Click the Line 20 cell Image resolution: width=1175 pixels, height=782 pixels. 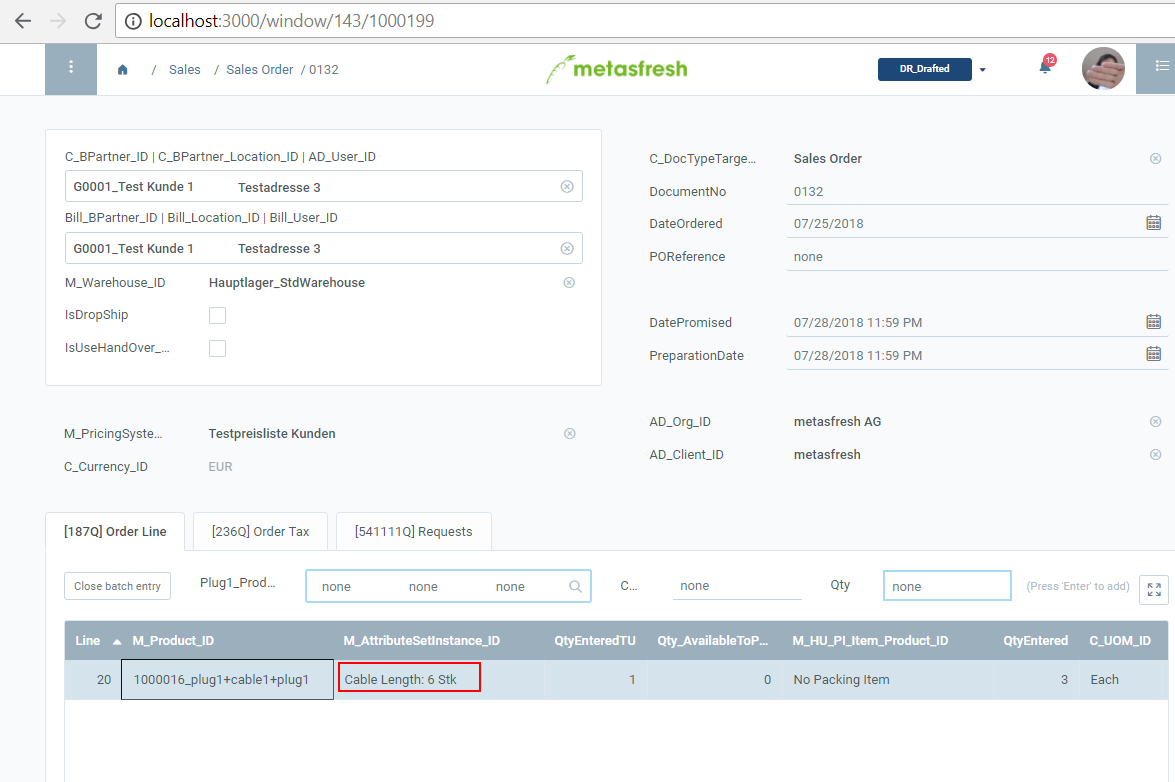(93, 679)
